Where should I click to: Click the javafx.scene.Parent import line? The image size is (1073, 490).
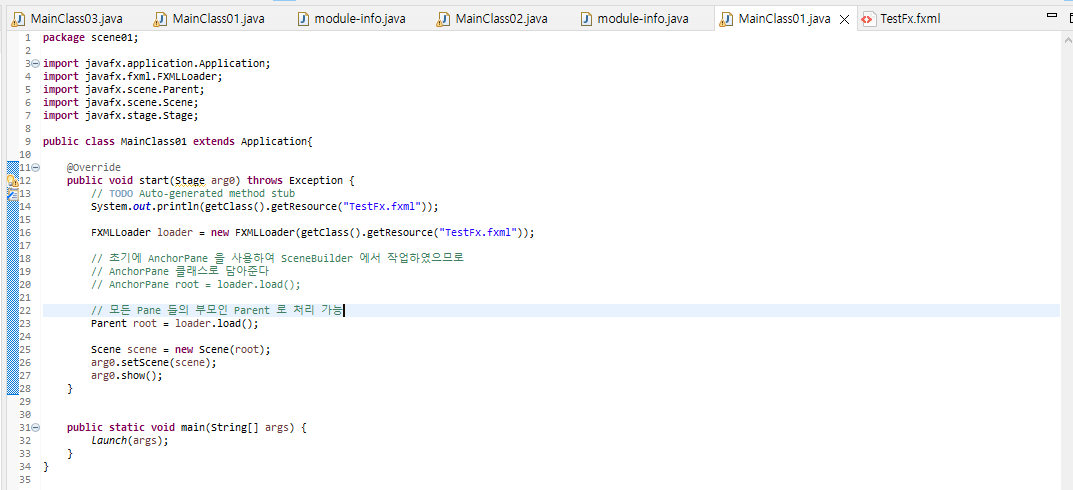pyautogui.click(x=124, y=90)
